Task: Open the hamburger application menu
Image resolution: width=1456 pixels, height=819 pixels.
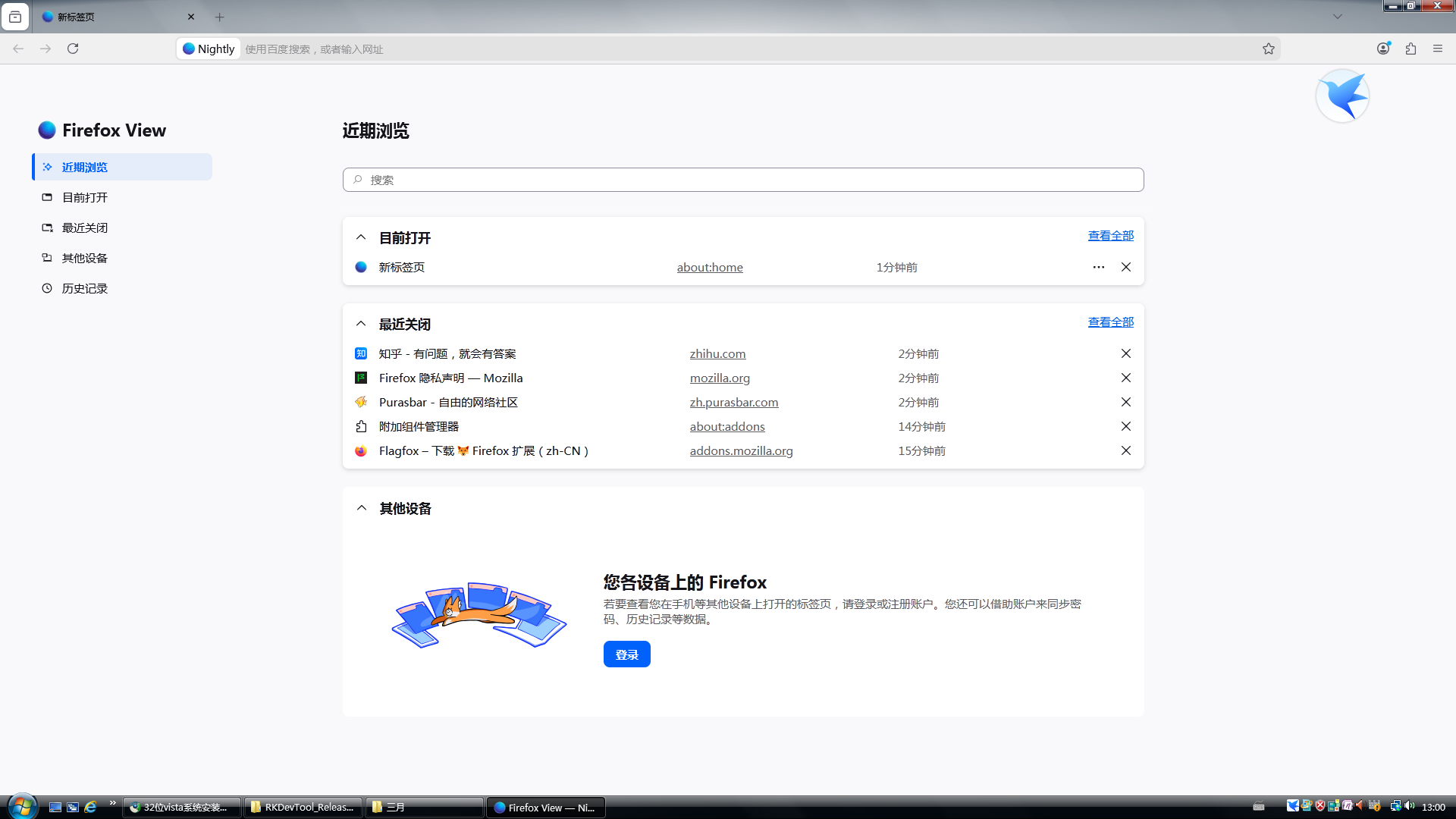Action: [1438, 49]
